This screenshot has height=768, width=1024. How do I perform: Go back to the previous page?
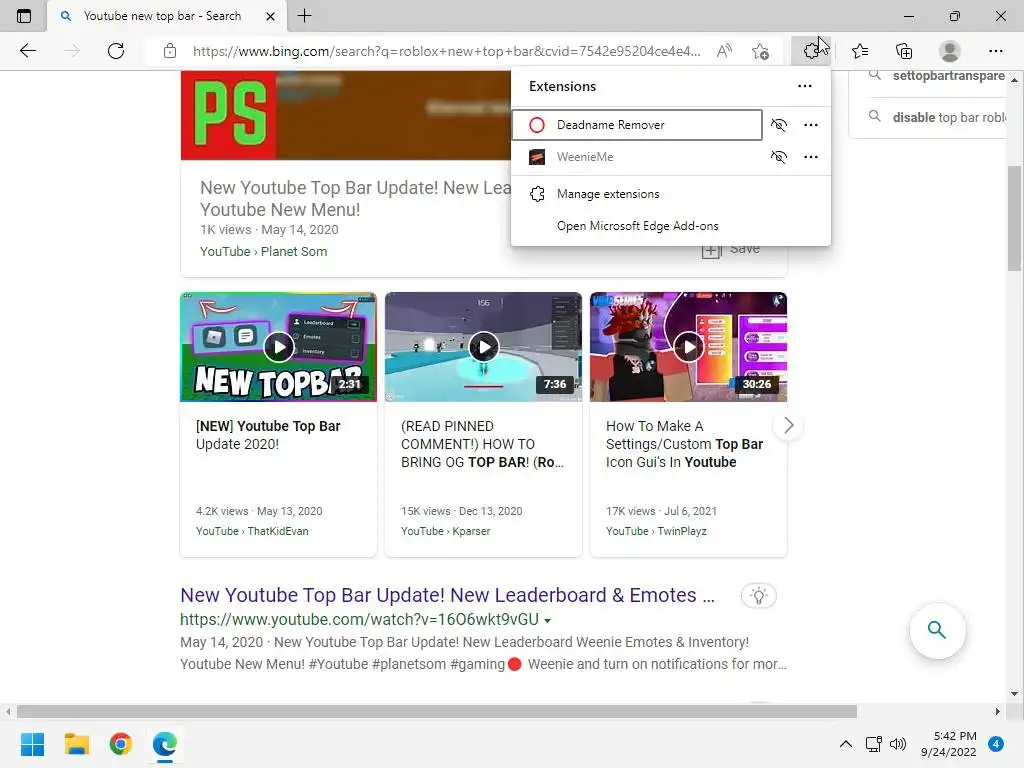pos(27,51)
